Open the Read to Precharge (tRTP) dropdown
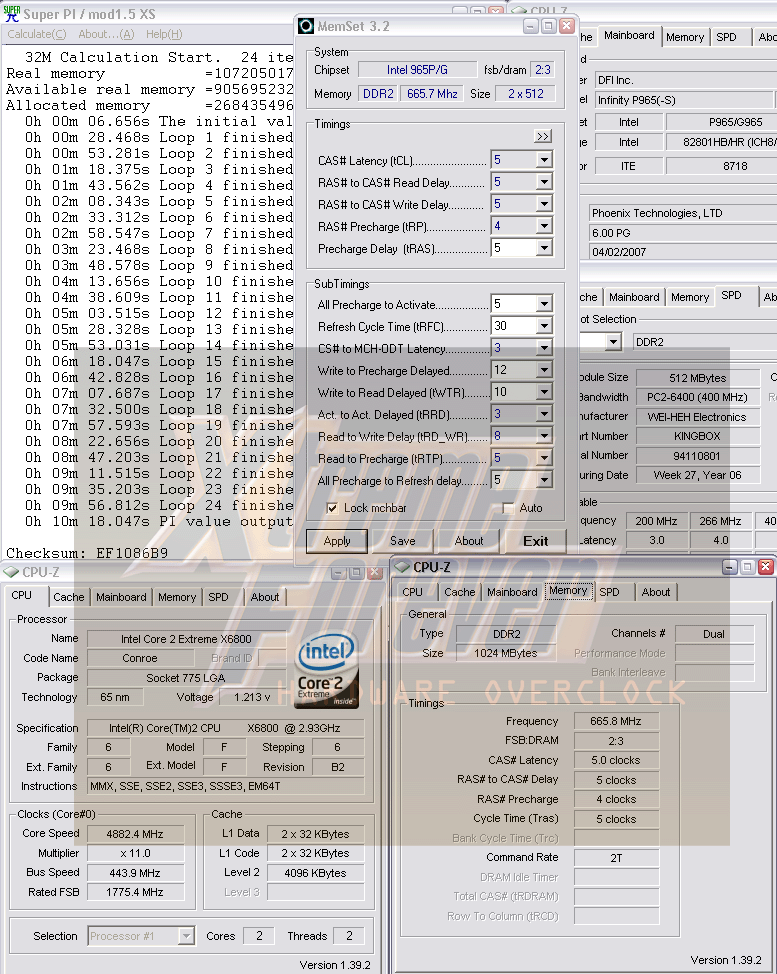This screenshot has height=974, width=777. pos(544,458)
